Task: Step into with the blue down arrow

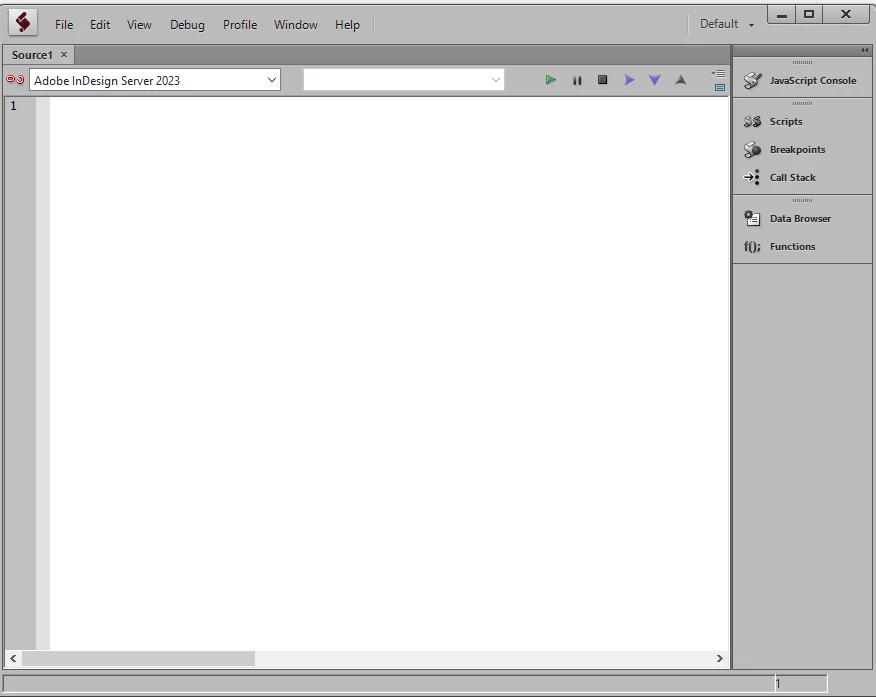Action: pos(654,80)
